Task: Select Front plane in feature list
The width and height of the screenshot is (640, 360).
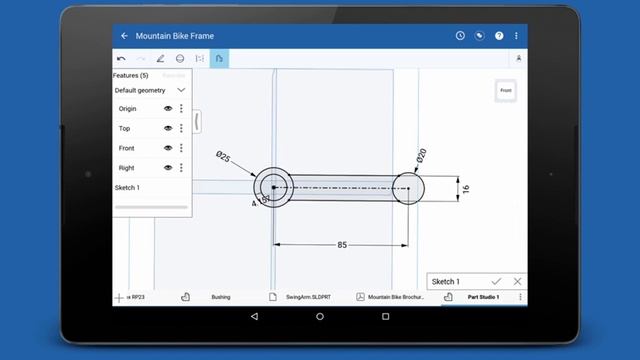Action: click(126, 148)
